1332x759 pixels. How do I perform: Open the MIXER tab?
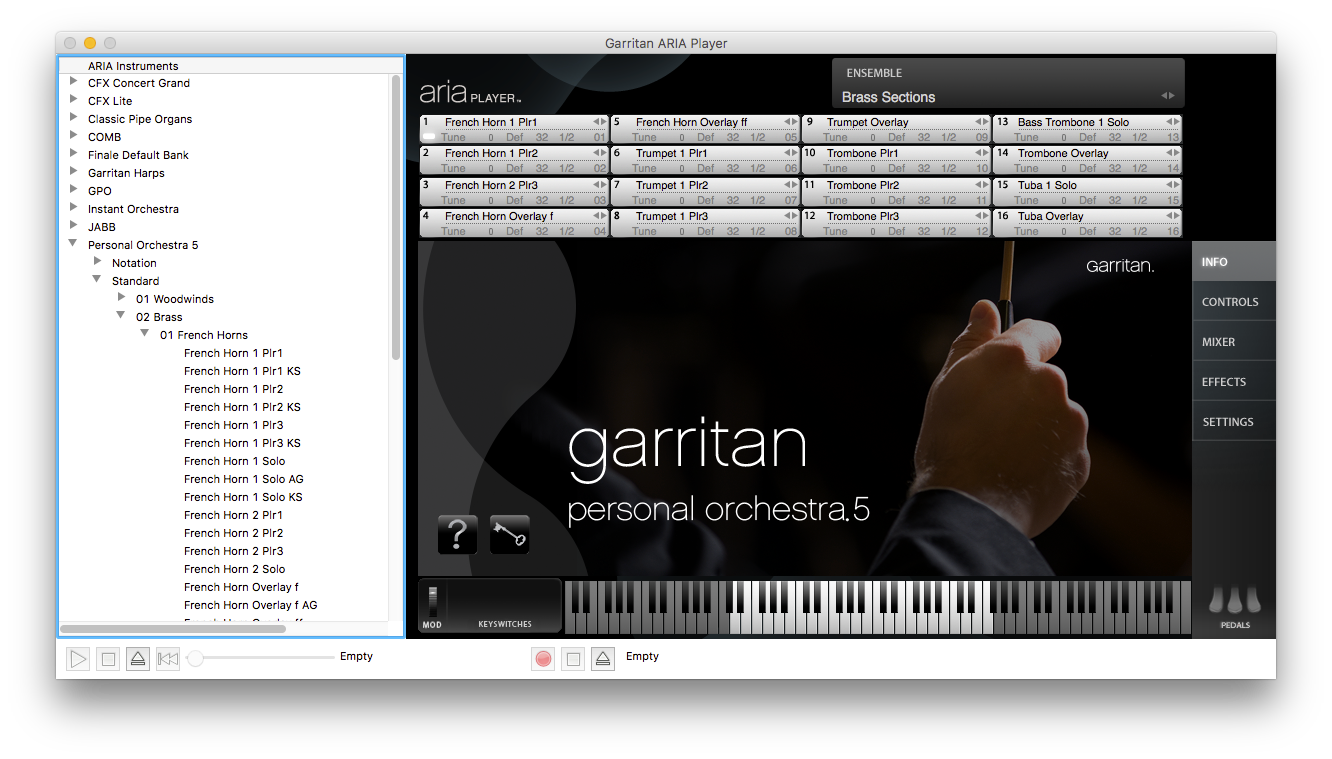tap(1234, 342)
